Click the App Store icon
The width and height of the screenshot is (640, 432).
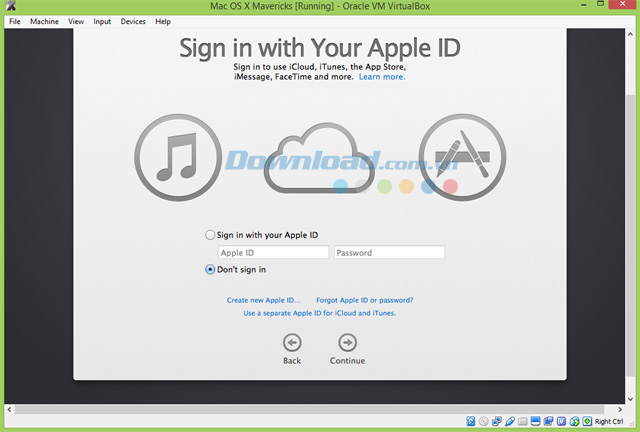point(462,158)
